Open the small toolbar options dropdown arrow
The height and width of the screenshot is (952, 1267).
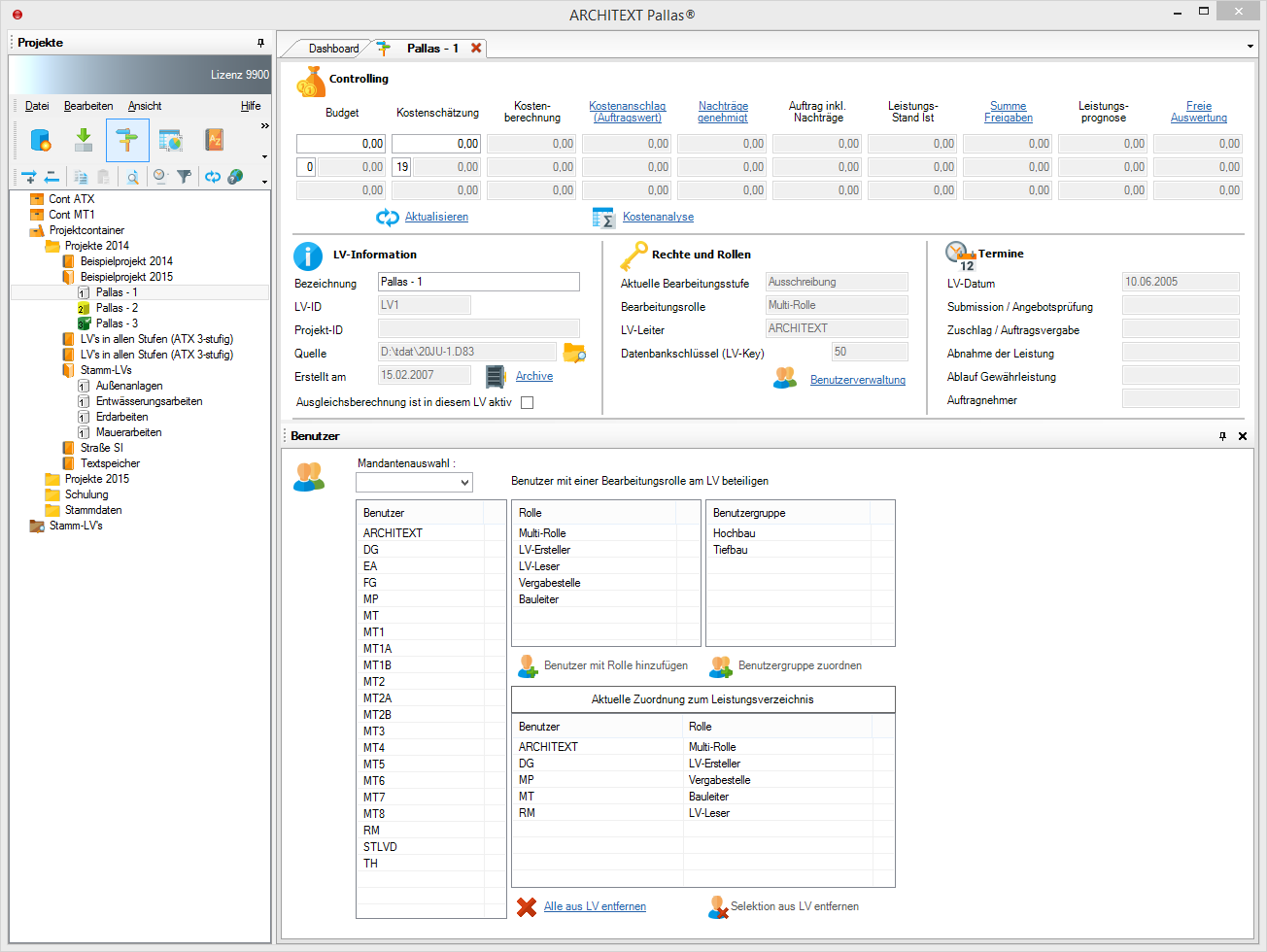click(x=264, y=182)
